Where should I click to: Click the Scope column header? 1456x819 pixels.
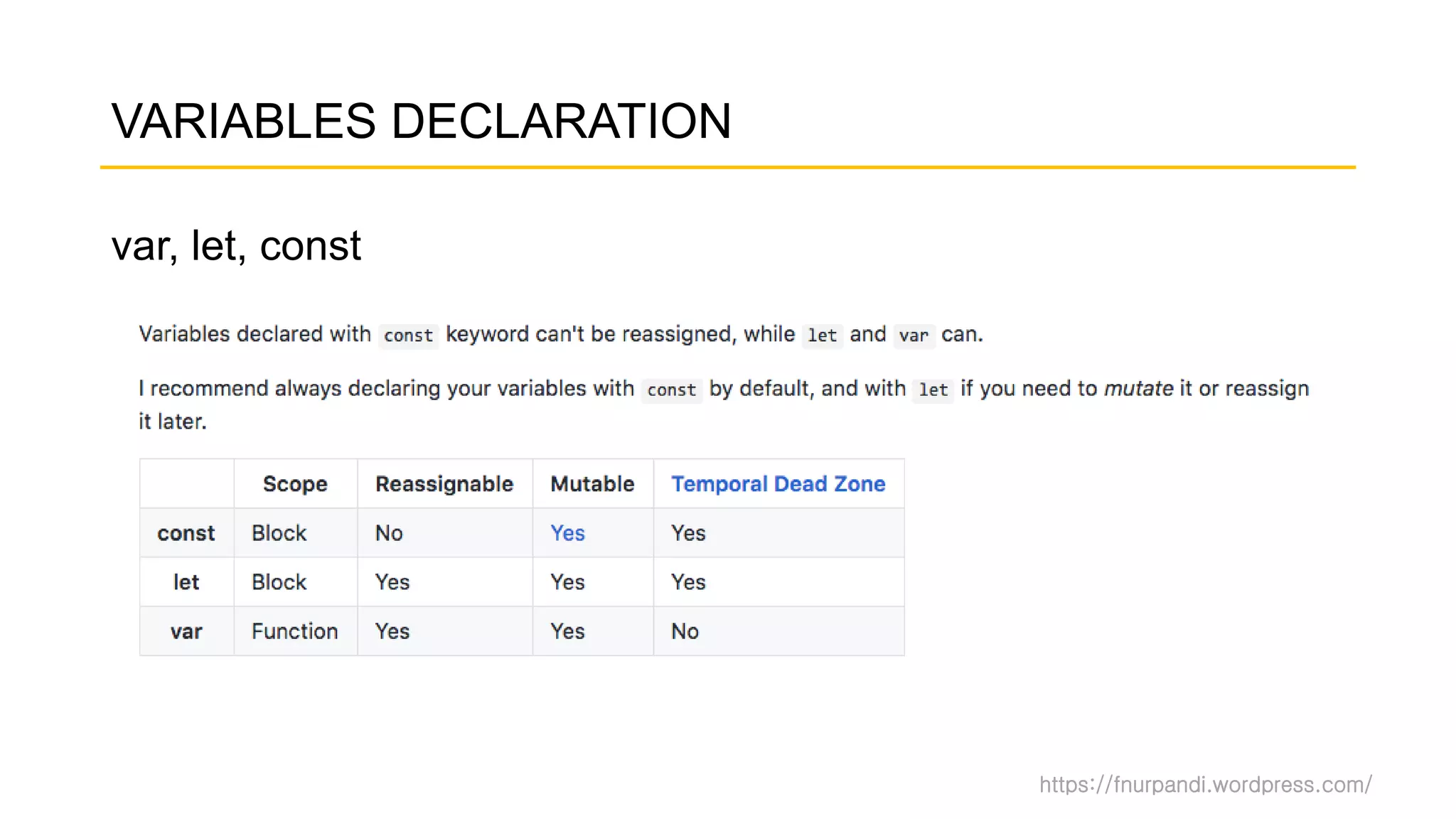(295, 484)
